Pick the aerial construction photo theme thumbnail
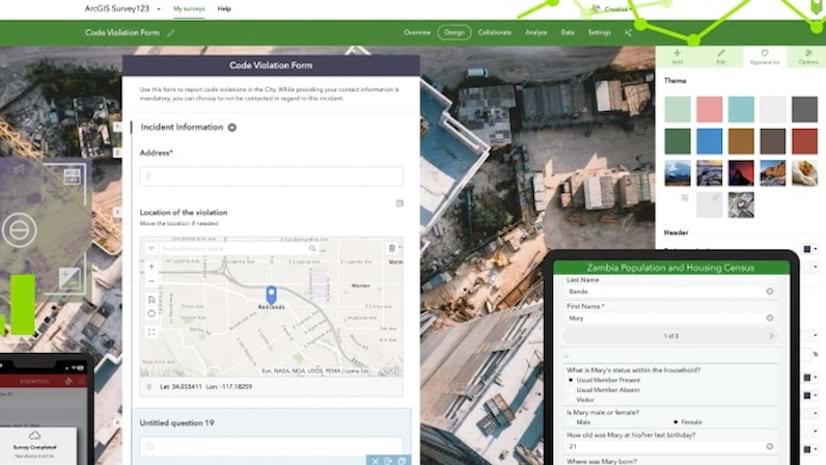 tap(741, 205)
